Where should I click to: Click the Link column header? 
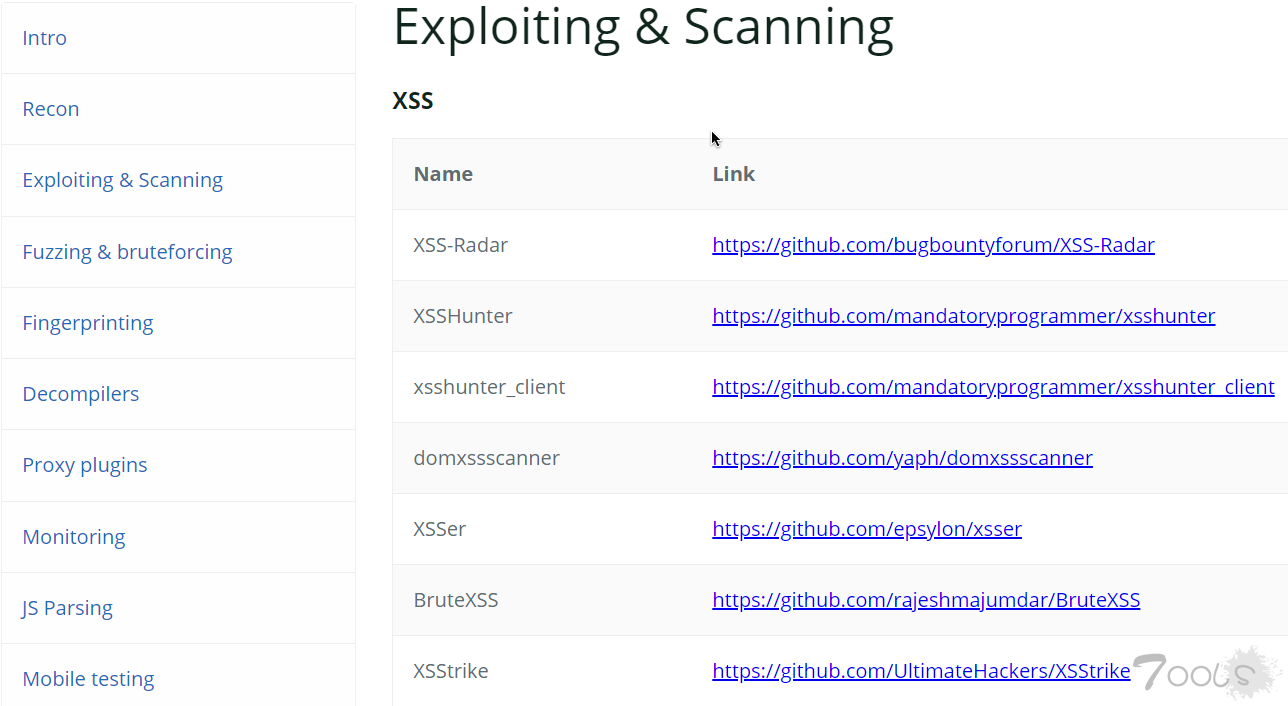pos(733,174)
